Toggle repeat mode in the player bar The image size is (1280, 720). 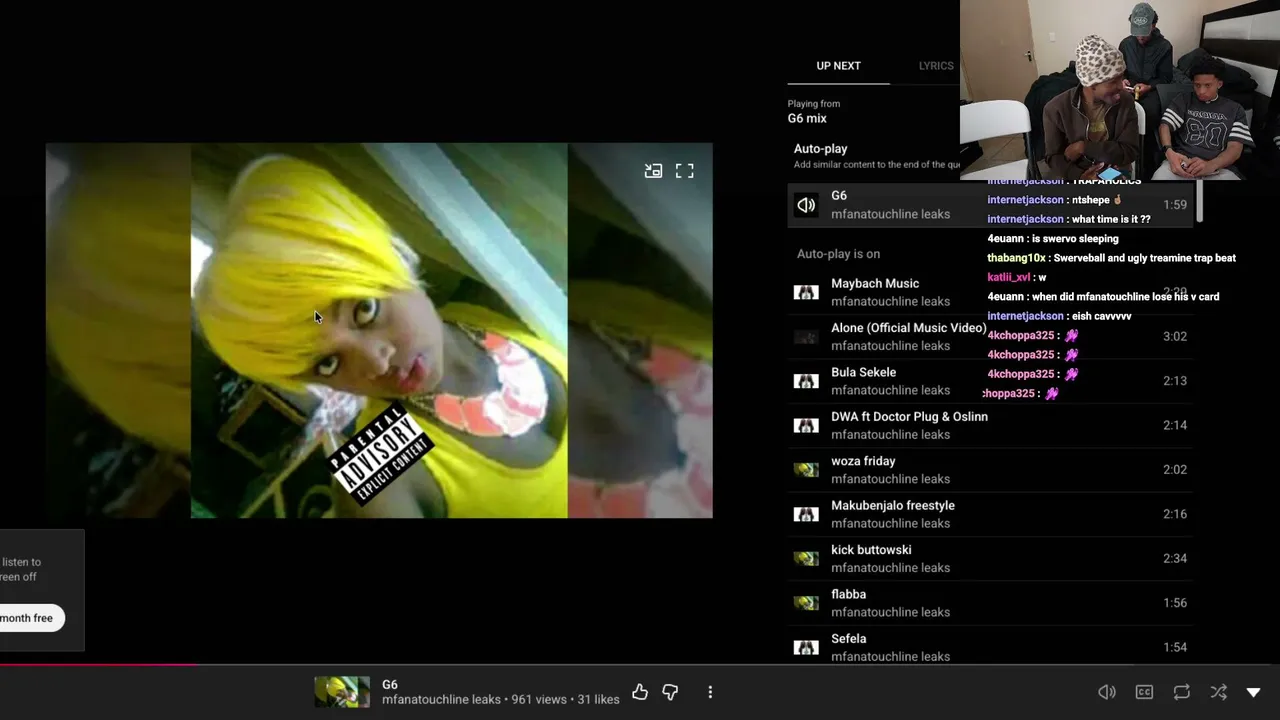tap(1181, 692)
